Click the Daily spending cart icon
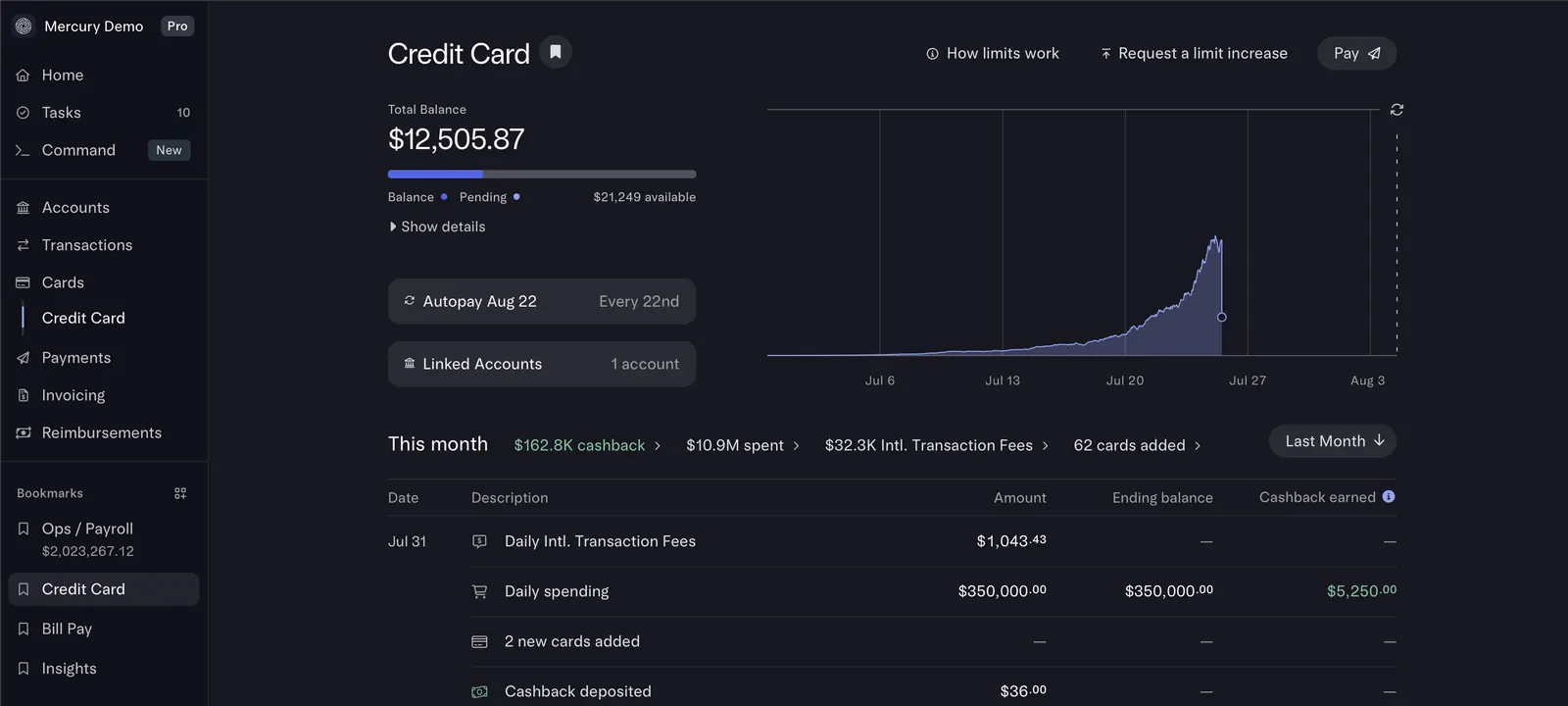 coord(479,591)
